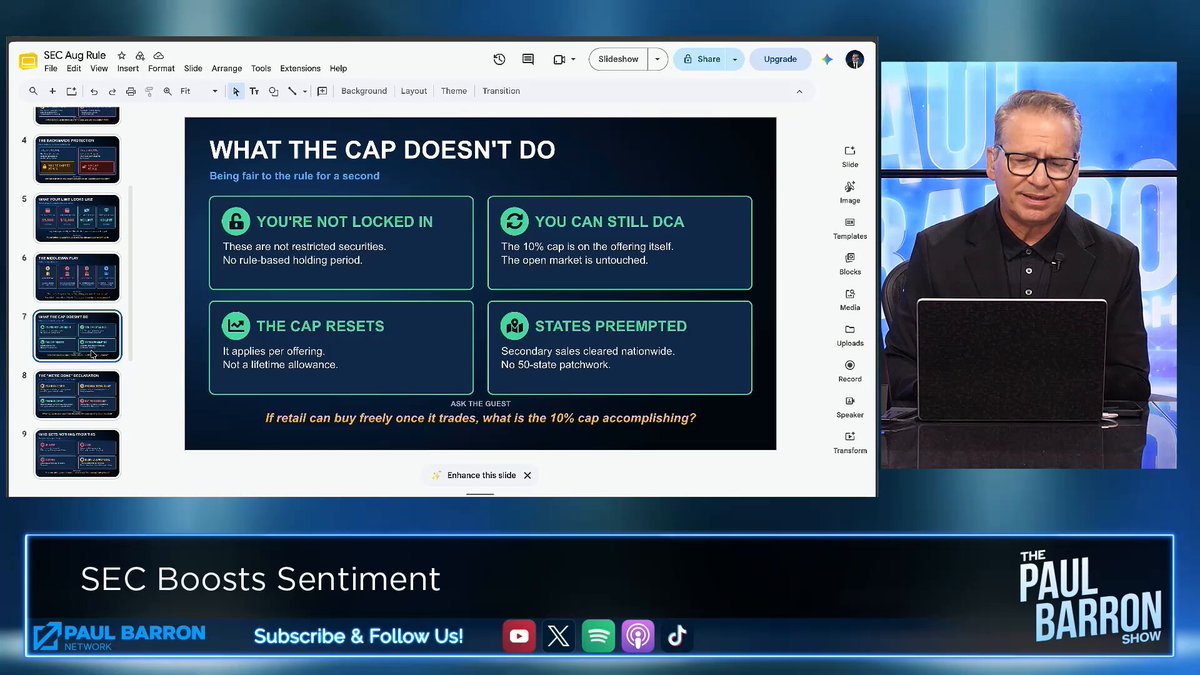Click the search menus magnifier icon

coord(33,91)
